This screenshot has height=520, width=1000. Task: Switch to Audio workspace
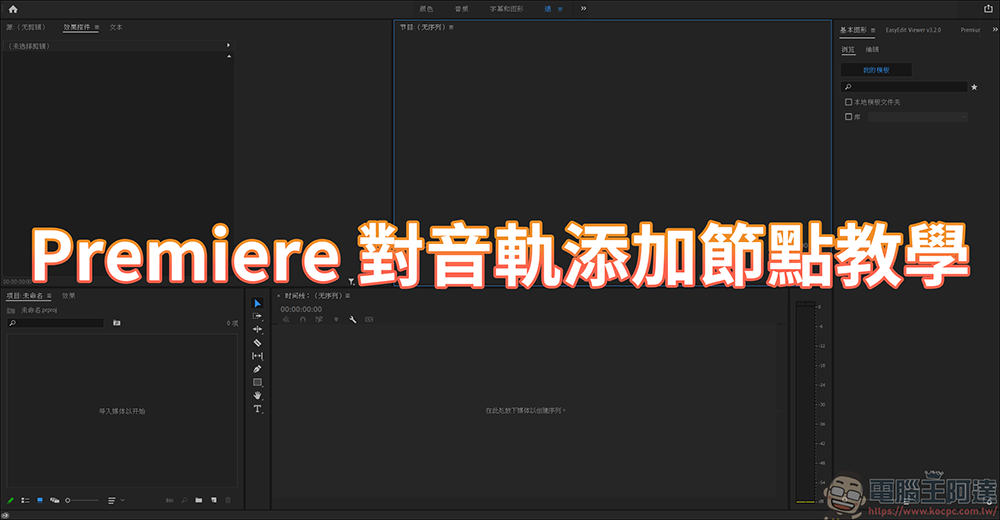coord(462,9)
